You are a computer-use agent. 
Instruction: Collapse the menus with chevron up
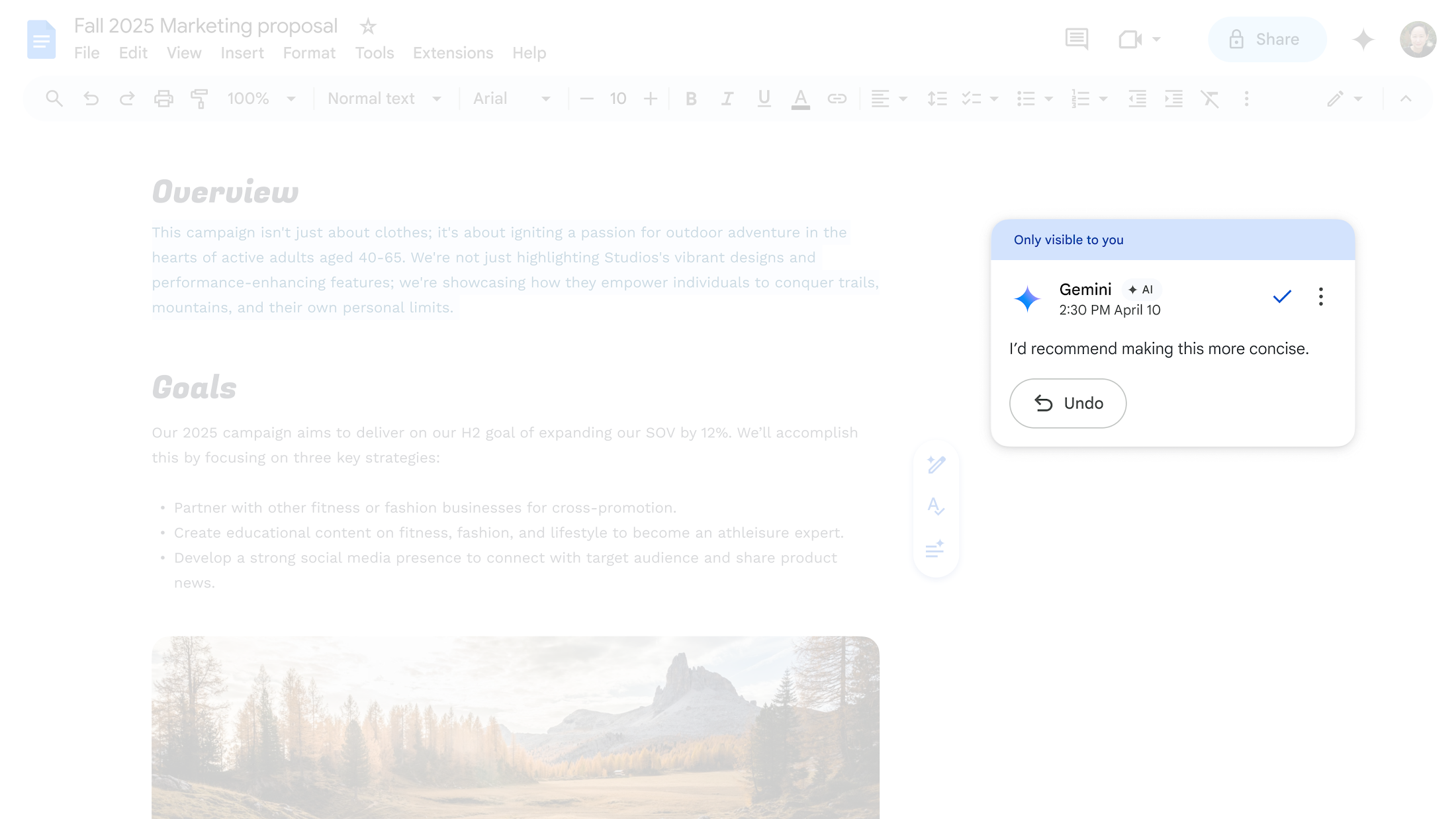coord(1406,99)
